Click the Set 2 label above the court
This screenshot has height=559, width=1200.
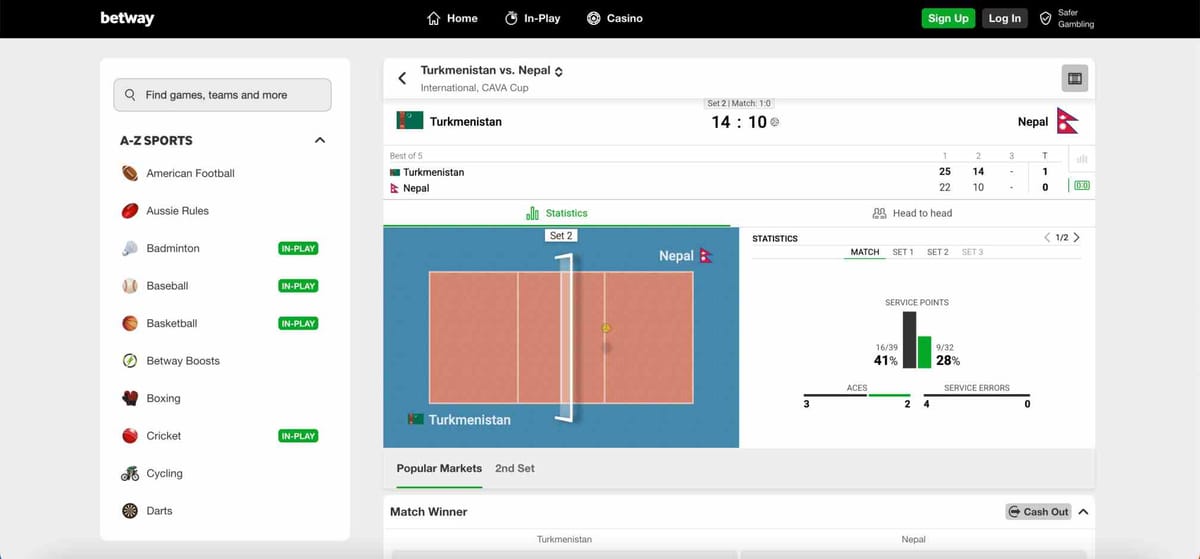tap(561, 236)
